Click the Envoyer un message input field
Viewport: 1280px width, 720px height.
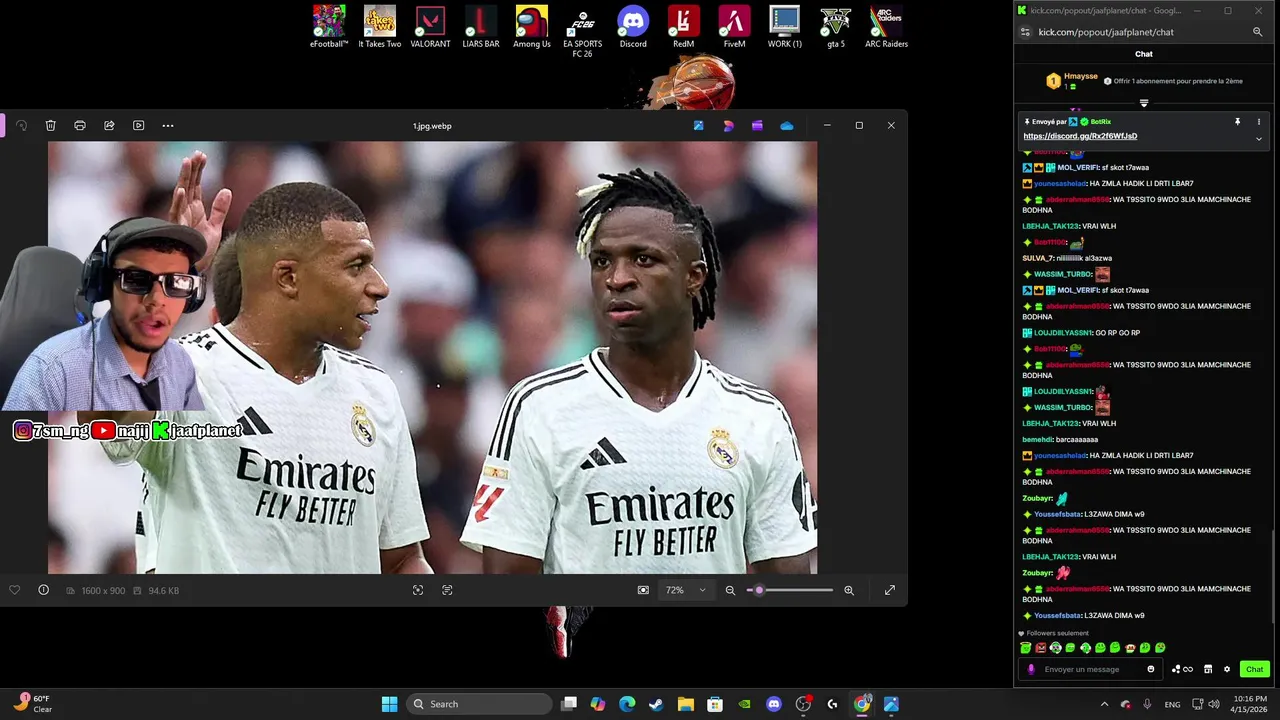click(x=1090, y=669)
